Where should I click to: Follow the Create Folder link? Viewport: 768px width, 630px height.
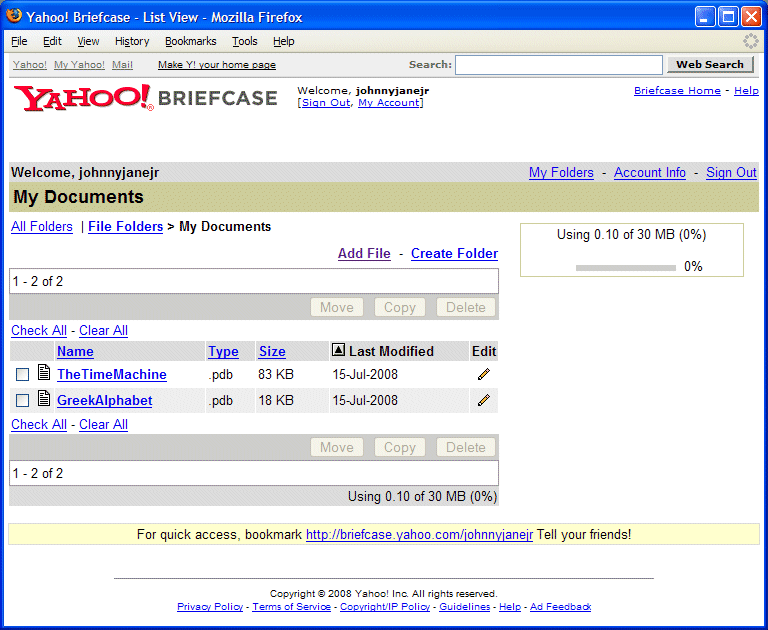coord(454,253)
